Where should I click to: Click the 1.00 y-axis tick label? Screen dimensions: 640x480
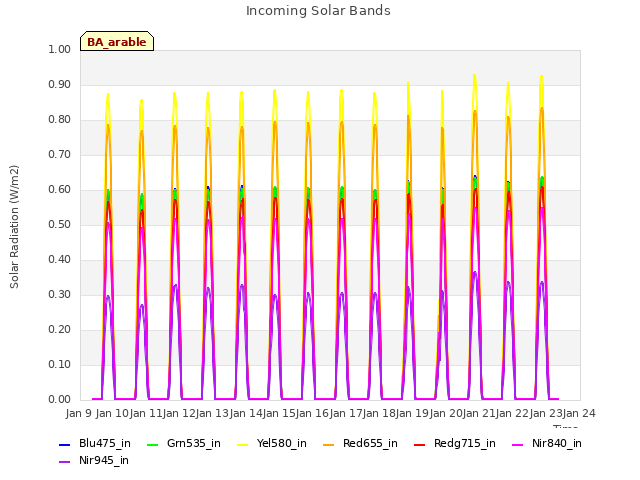click(x=60, y=49)
